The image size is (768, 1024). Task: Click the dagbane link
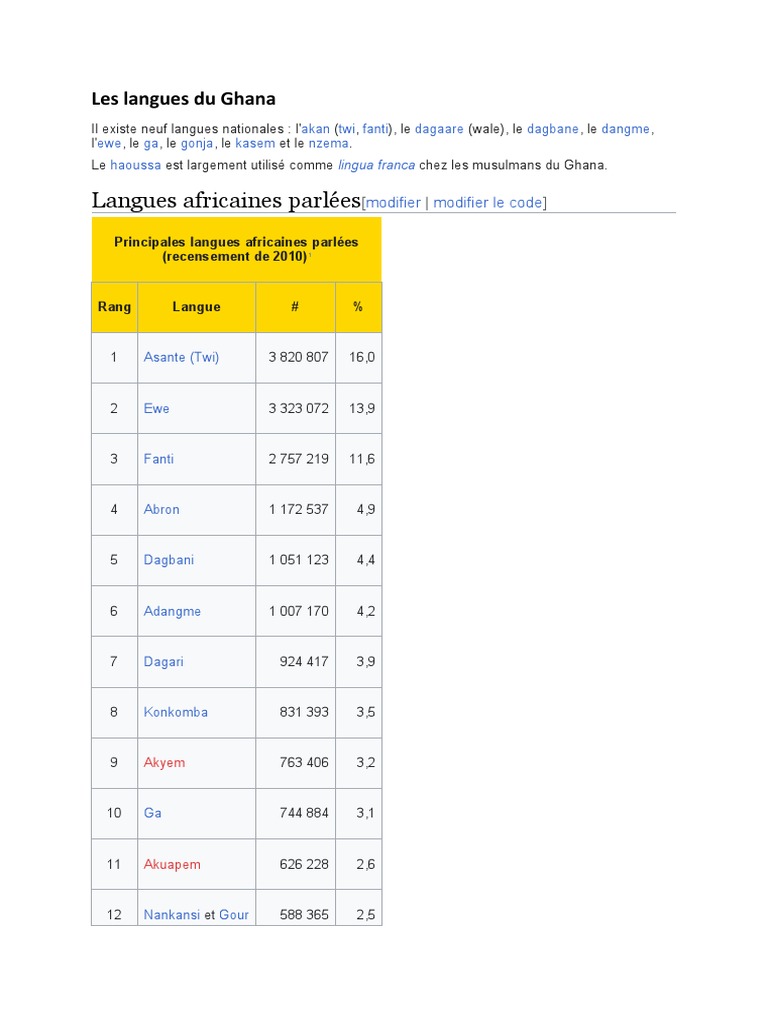552,129
